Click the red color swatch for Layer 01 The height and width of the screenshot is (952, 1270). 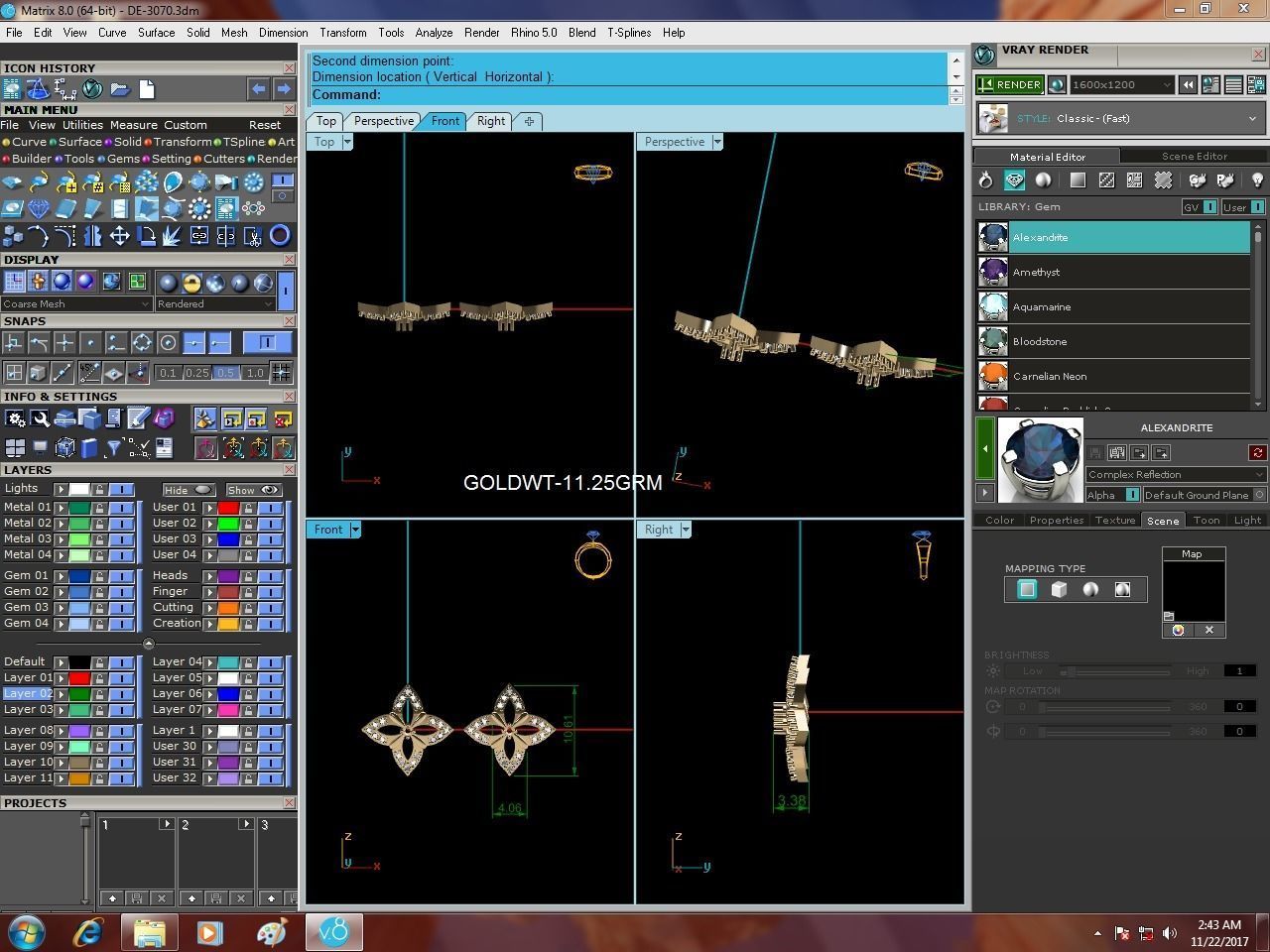(79, 678)
